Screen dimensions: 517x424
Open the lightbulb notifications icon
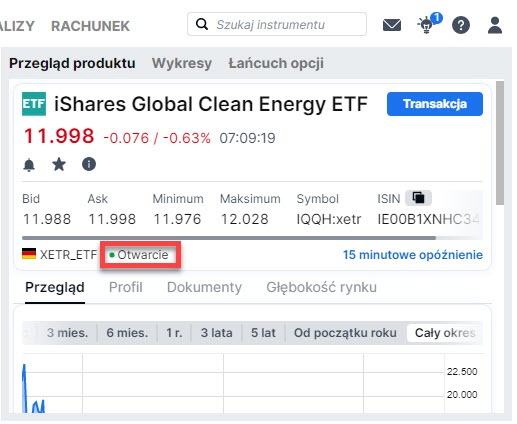pyautogui.click(x=428, y=24)
